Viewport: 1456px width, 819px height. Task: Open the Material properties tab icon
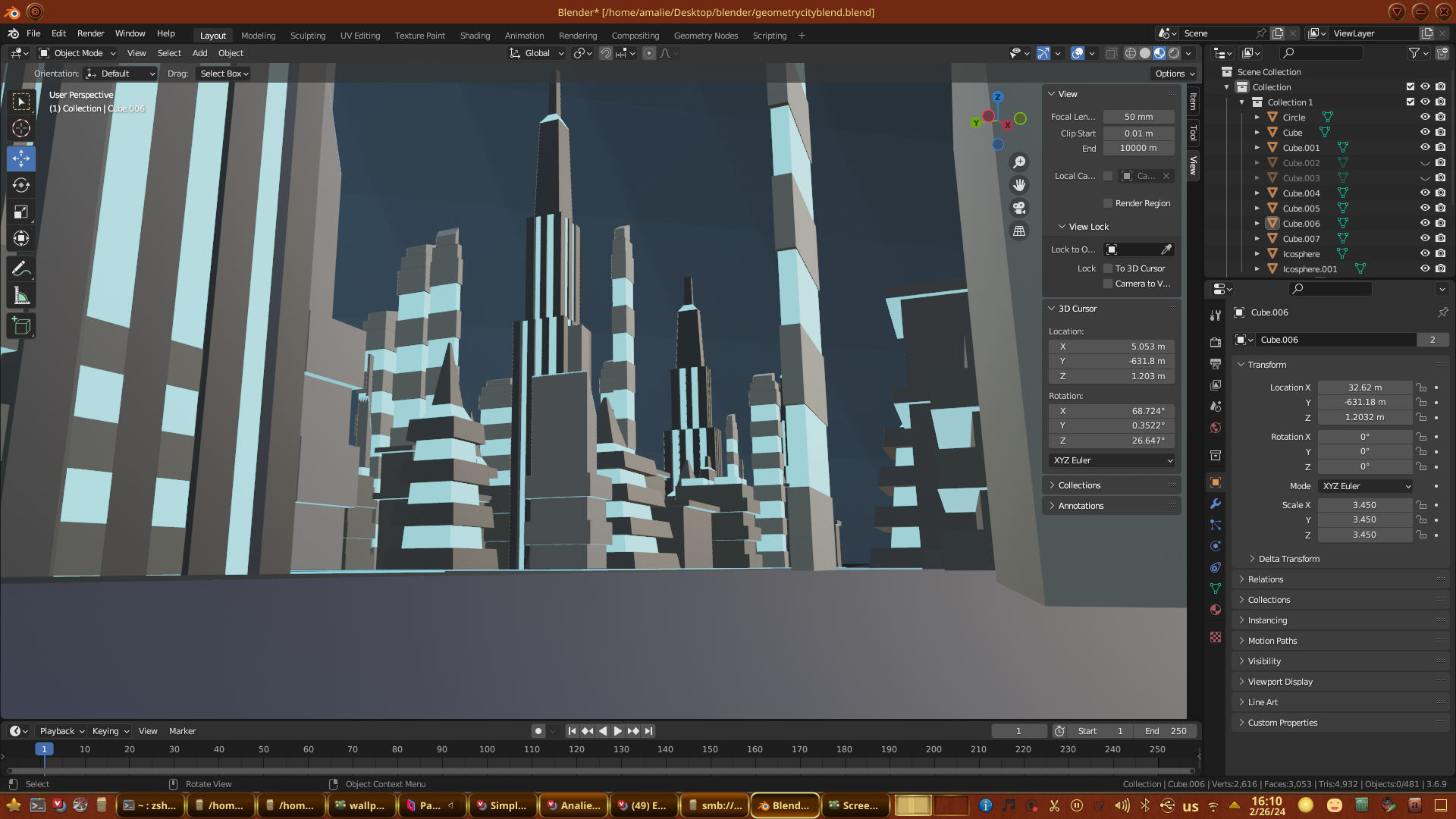pos(1216,610)
